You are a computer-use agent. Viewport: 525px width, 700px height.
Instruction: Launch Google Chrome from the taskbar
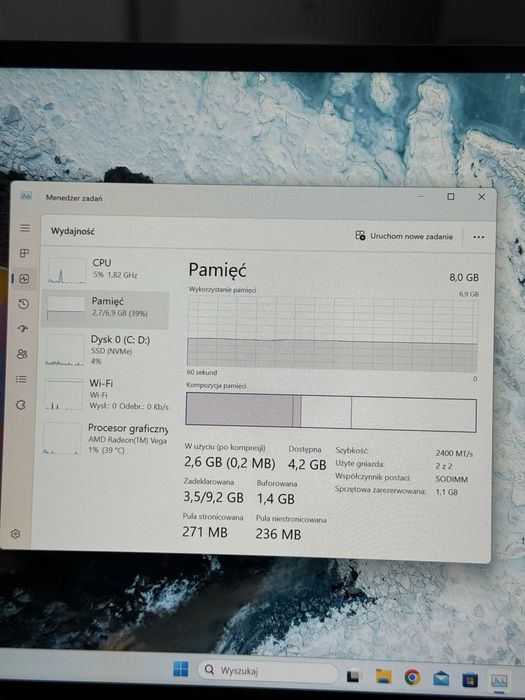click(x=412, y=677)
